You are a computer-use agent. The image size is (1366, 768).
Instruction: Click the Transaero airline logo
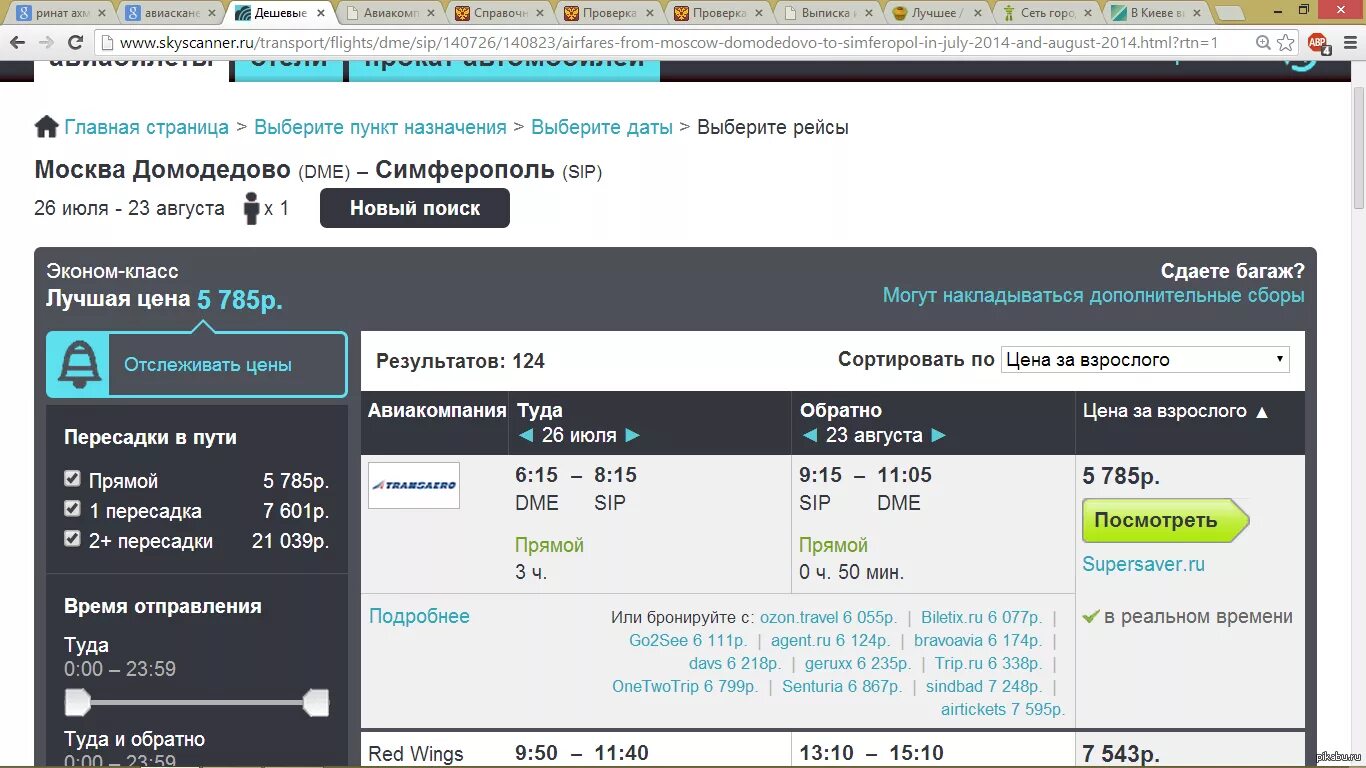pyautogui.click(x=414, y=485)
